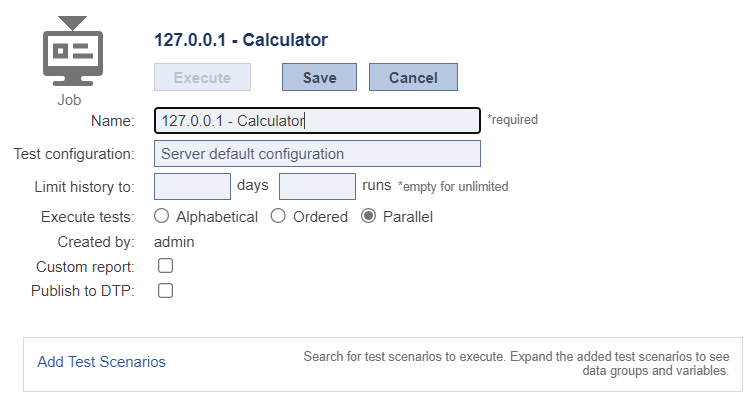Select the Ordered execution radio button

click(x=278, y=216)
